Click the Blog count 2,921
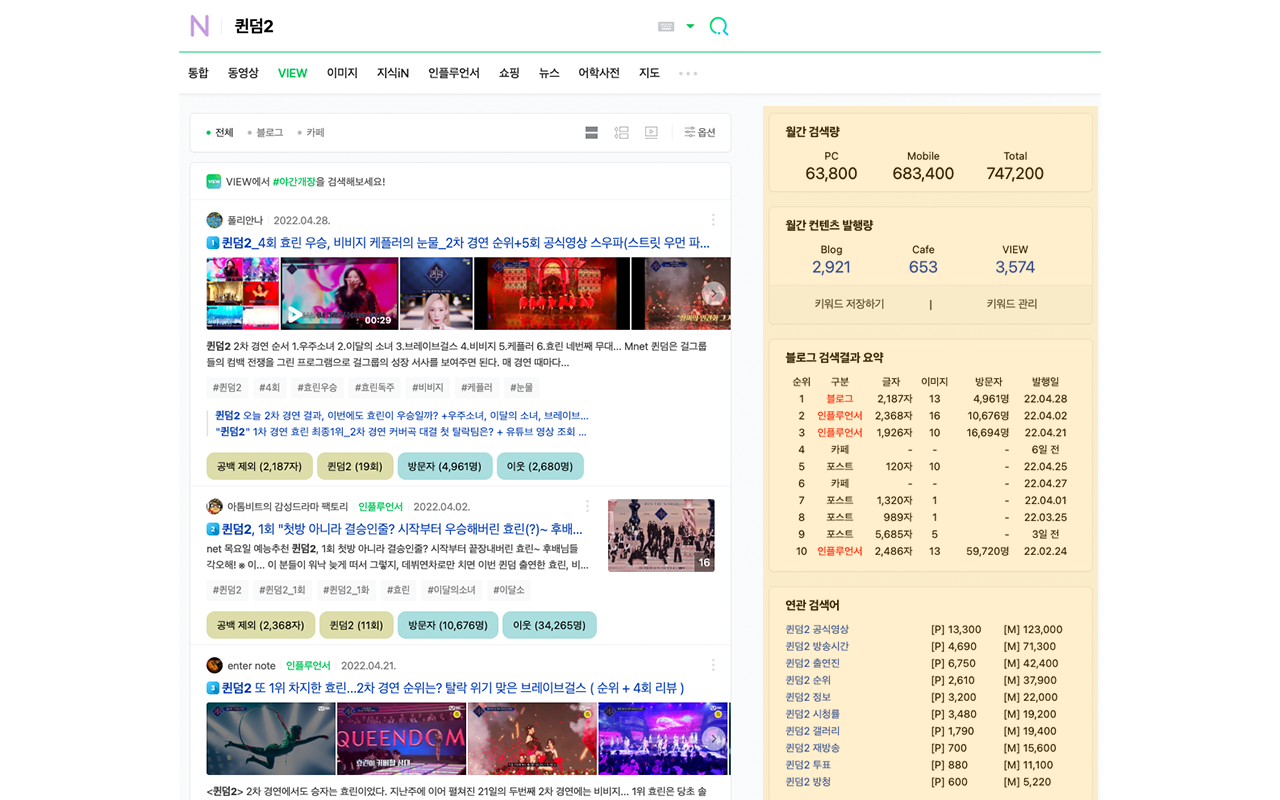The width and height of the screenshot is (1280, 800). (831, 267)
